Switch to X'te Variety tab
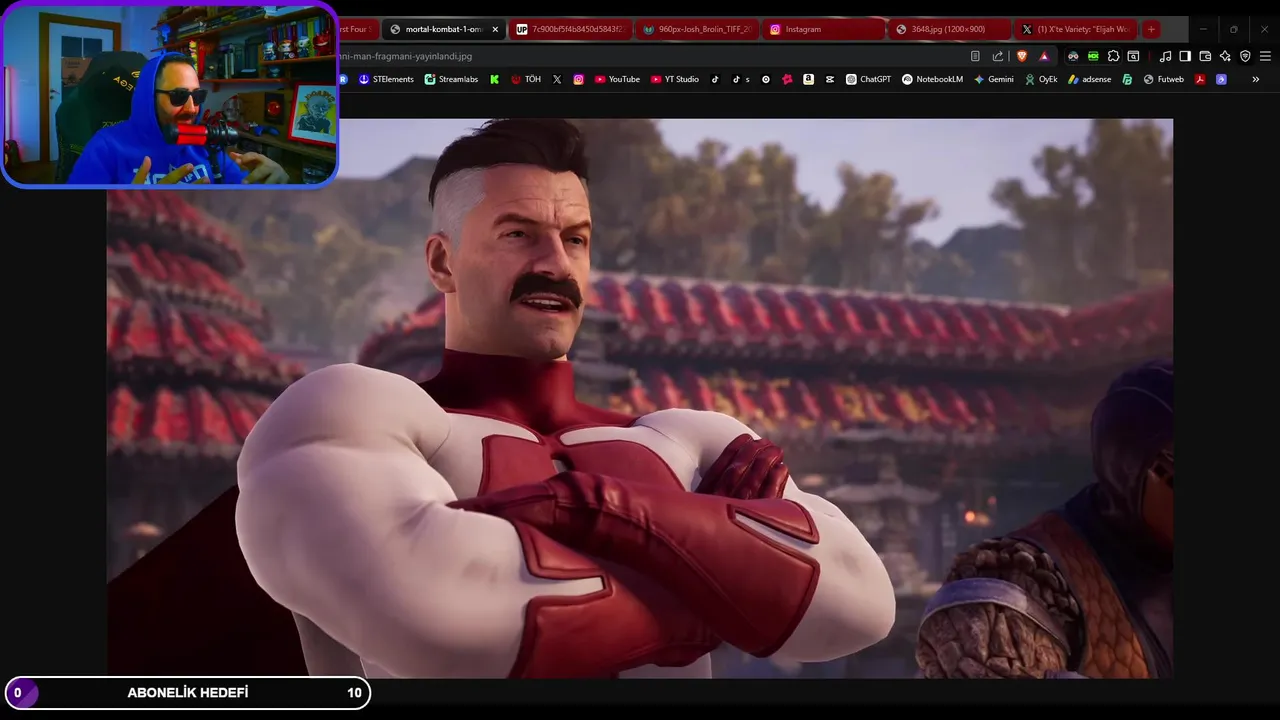This screenshot has height=720, width=1280. coord(1074,29)
